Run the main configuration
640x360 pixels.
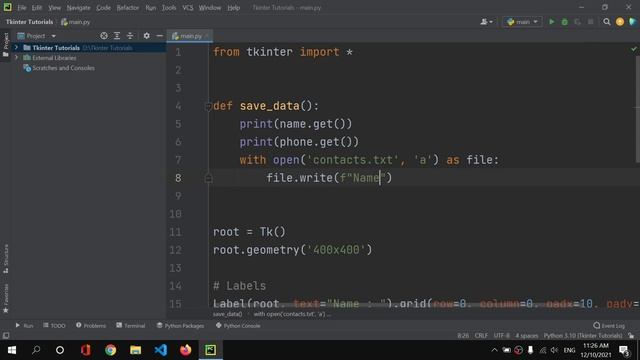click(551, 22)
